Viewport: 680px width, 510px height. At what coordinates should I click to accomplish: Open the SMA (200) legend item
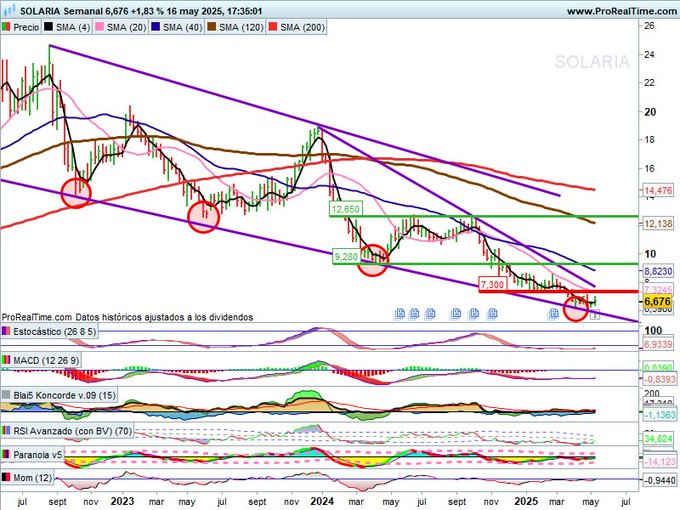coord(297,27)
